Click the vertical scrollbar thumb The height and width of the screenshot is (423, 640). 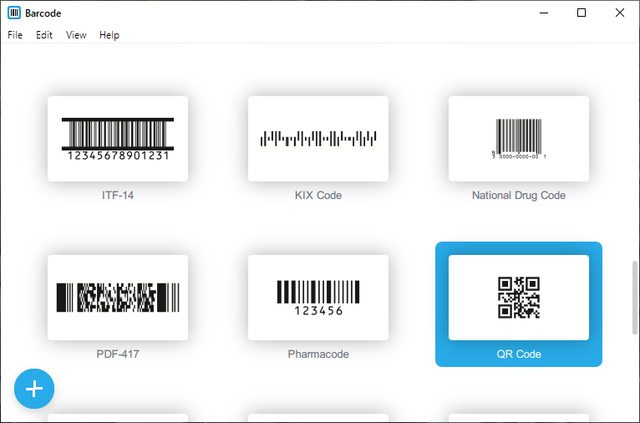point(633,298)
